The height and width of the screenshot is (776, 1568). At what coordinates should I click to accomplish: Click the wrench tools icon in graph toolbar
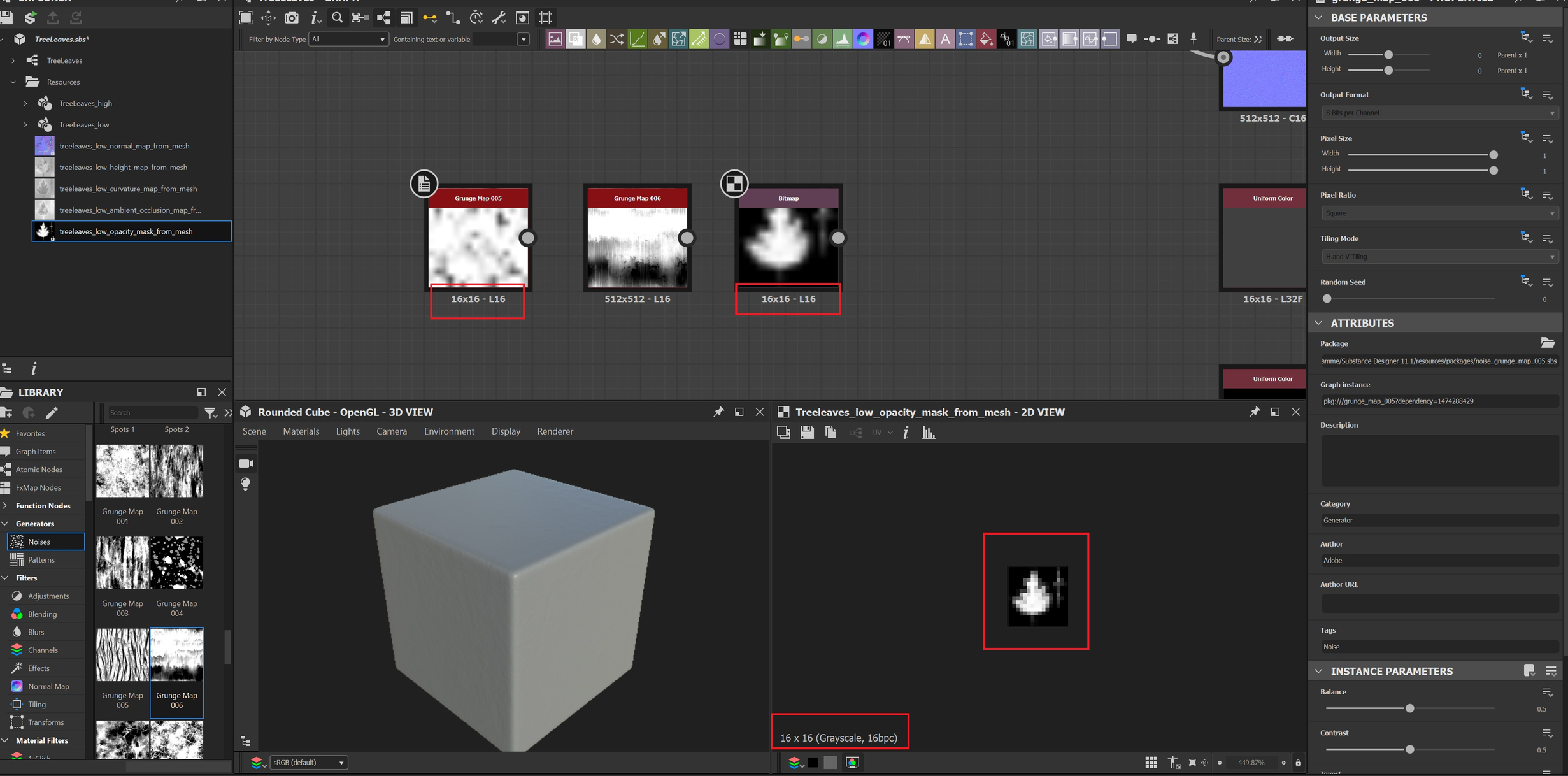pos(499,18)
